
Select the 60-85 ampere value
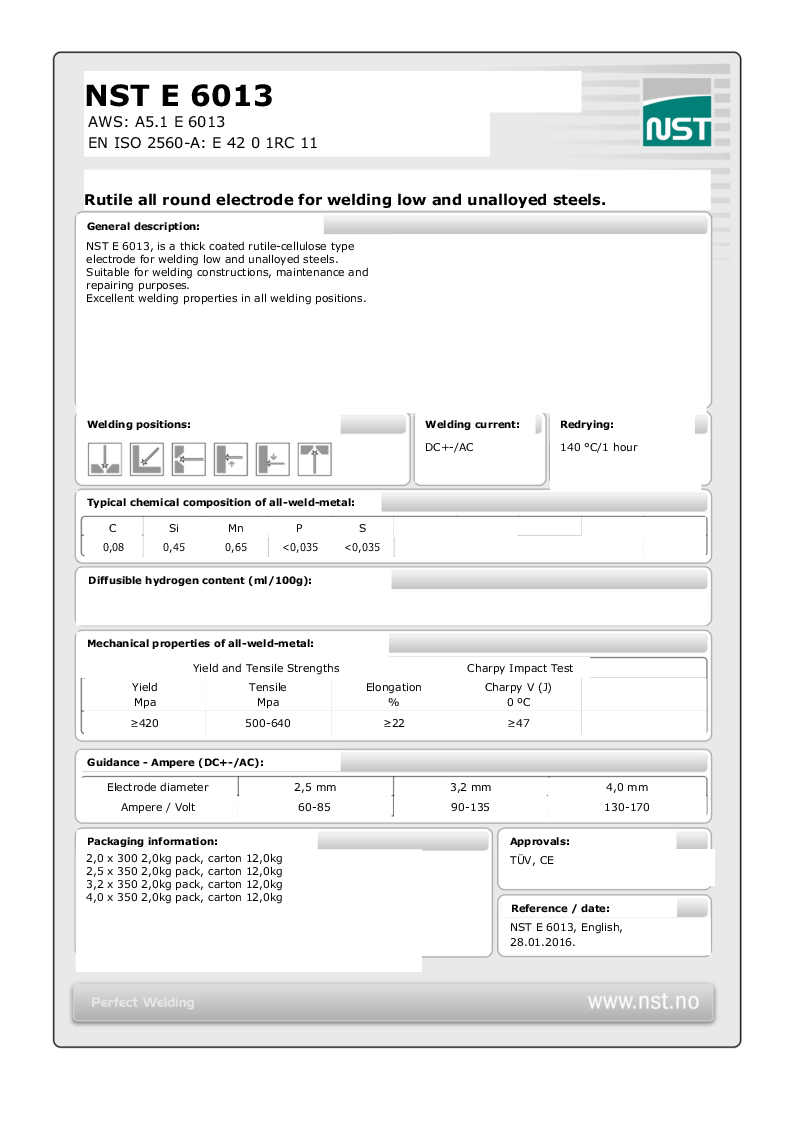pyautogui.click(x=314, y=807)
